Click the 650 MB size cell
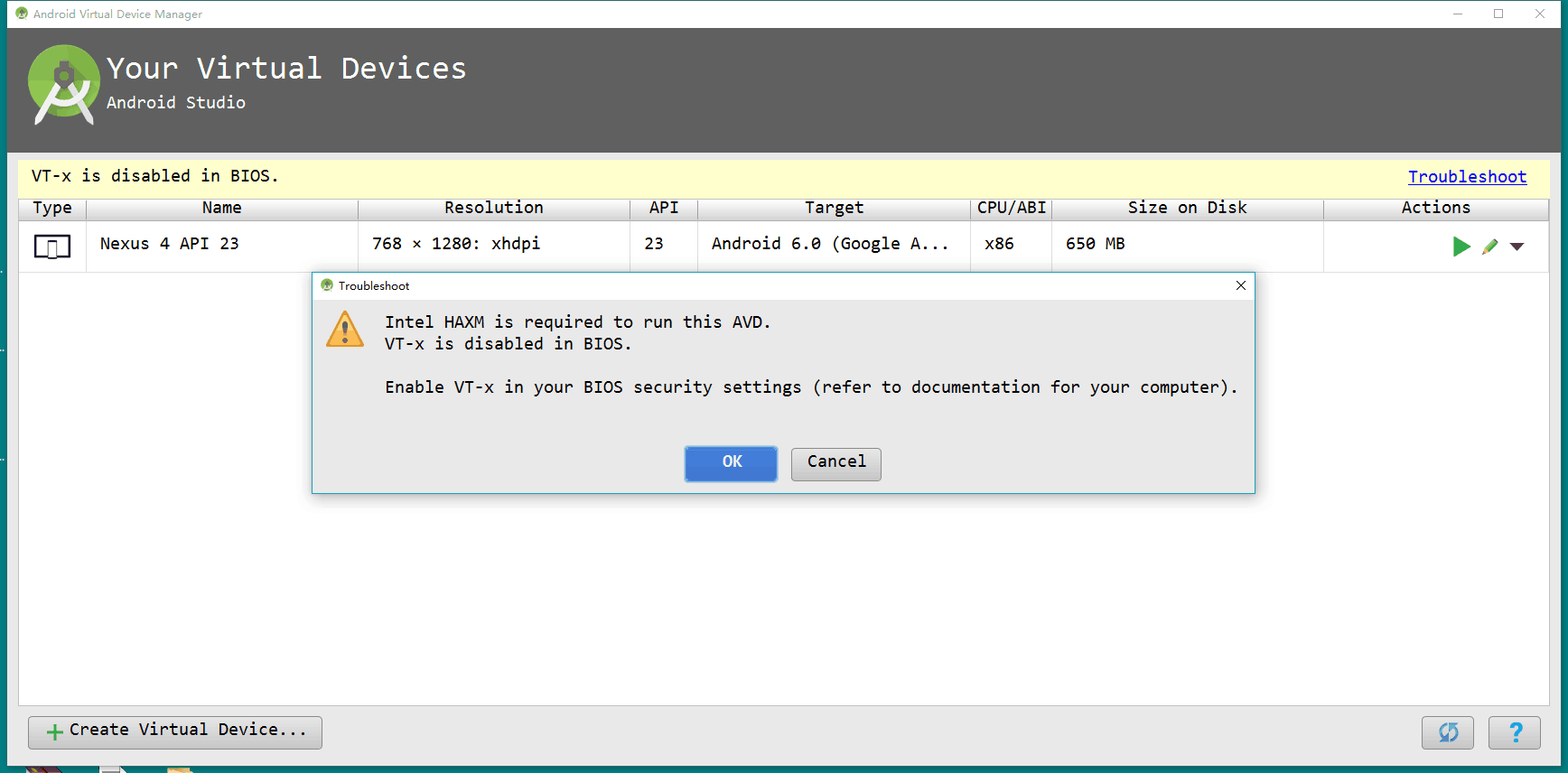 (1188, 245)
